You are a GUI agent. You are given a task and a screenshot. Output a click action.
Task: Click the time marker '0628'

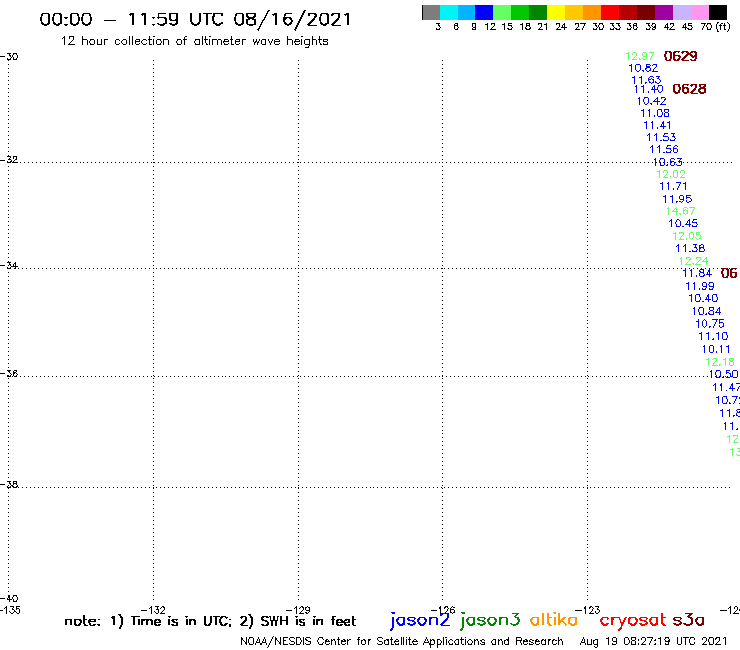point(689,89)
